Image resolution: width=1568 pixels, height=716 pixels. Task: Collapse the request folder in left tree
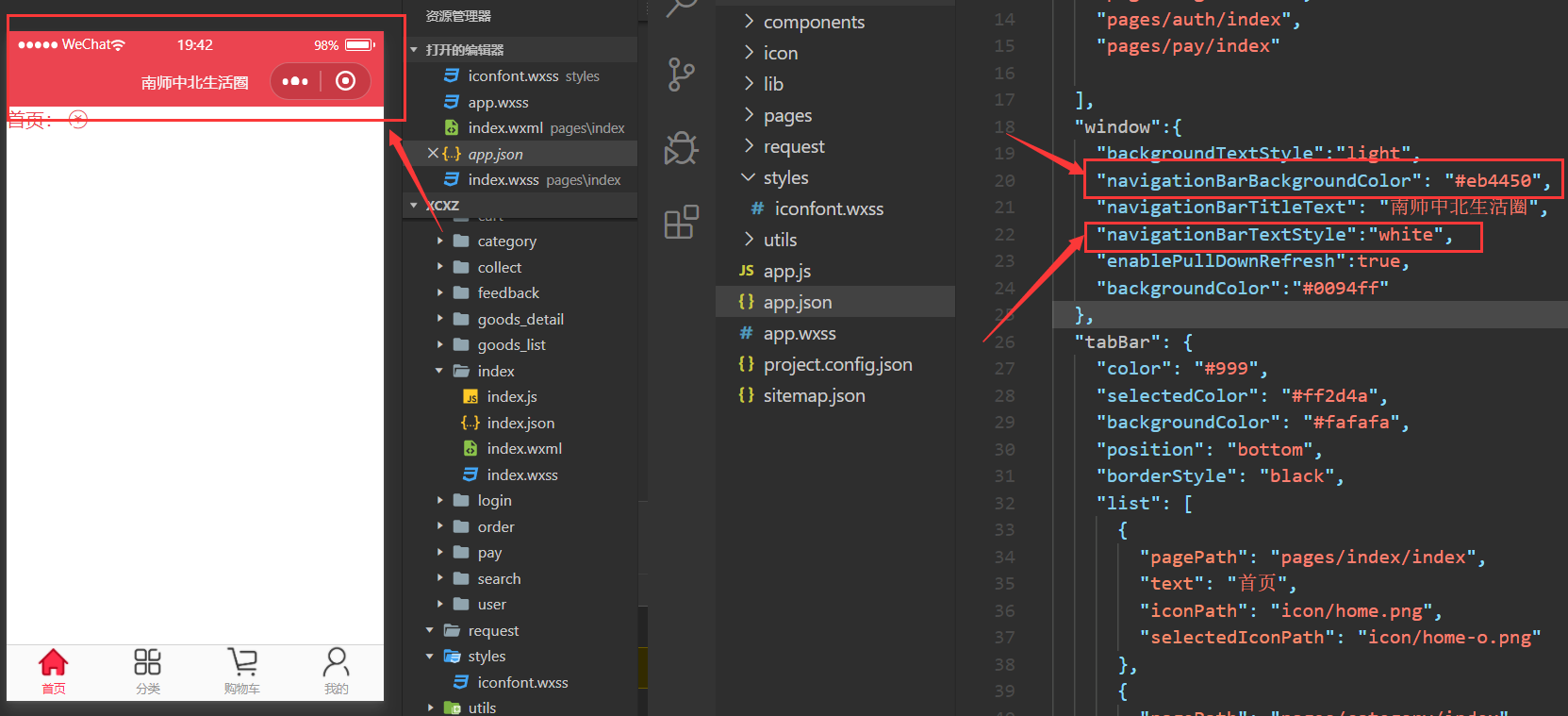pyautogui.click(x=430, y=630)
